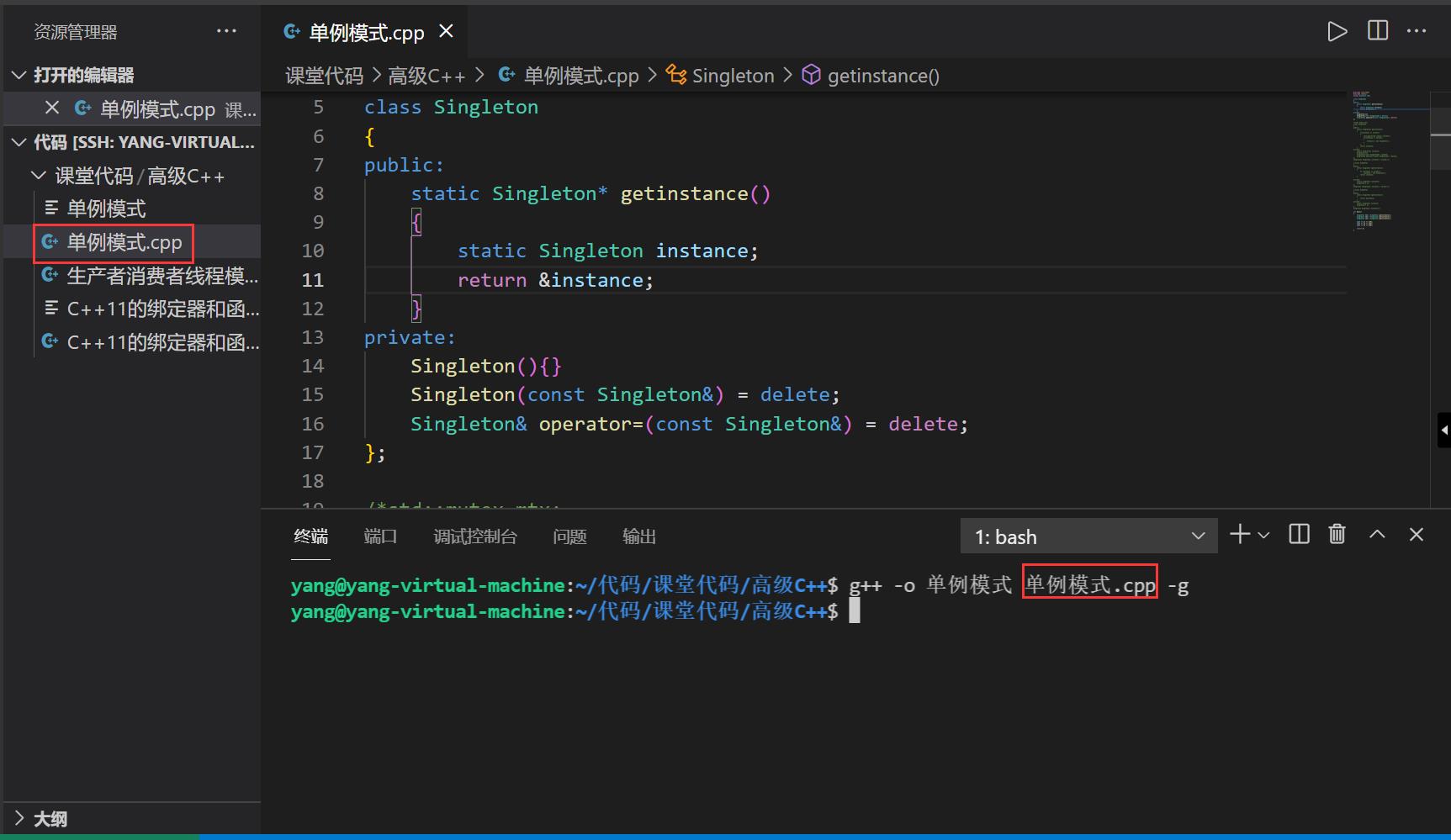The image size is (1451, 840).
Task: Click 高级C++ breadcrumb segment
Action: [426, 76]
